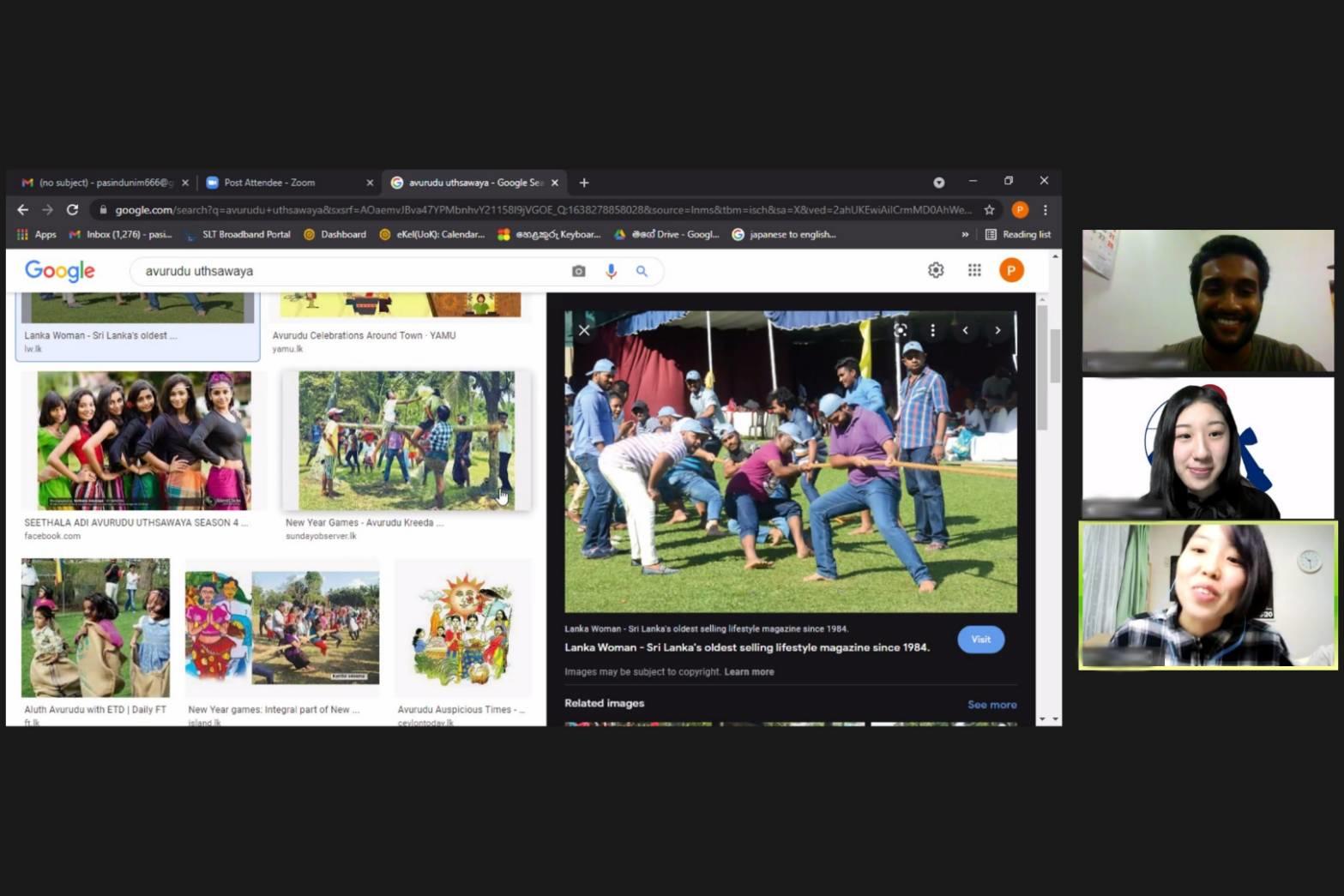Show the next image in the preview
The width and height of the screenshot is (1344, 896).
pyautogui.click(x=997, y=330)
